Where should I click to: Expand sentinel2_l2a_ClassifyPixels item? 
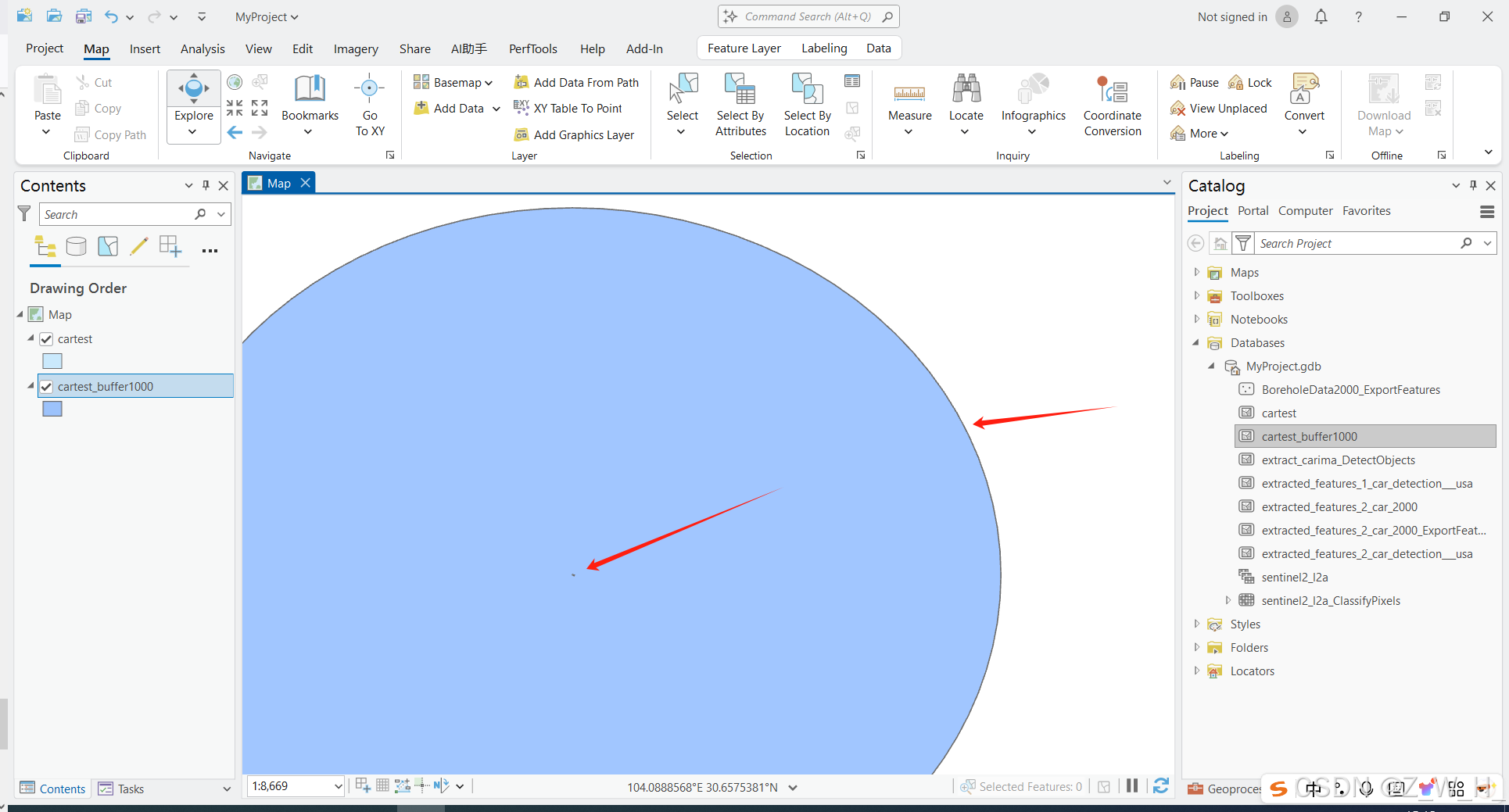1228,600
